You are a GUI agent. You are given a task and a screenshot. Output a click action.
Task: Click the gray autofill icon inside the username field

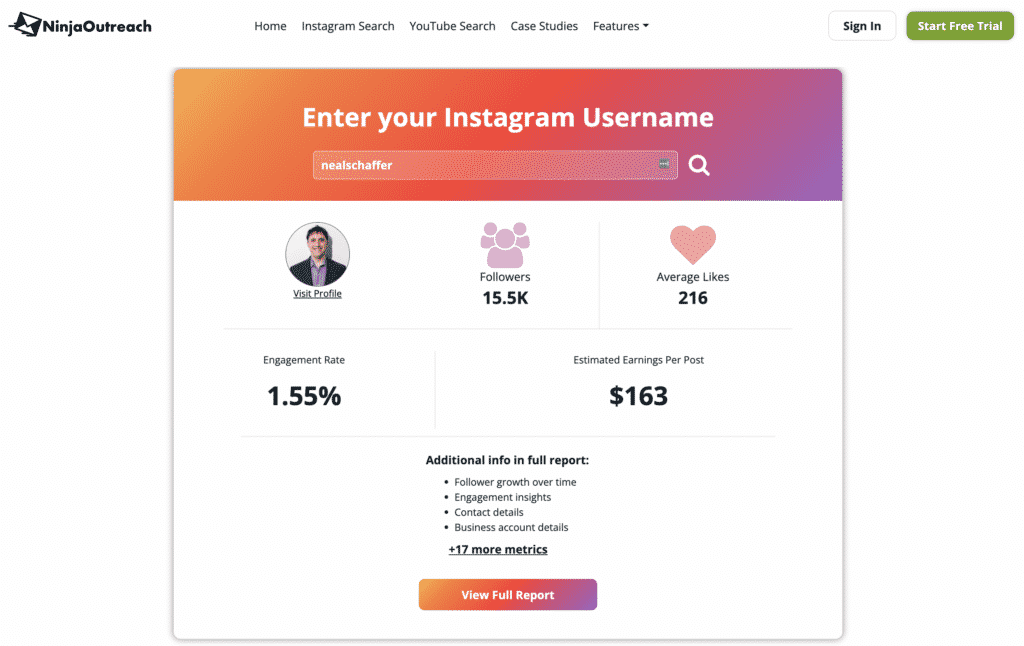[x=662, y=162]
